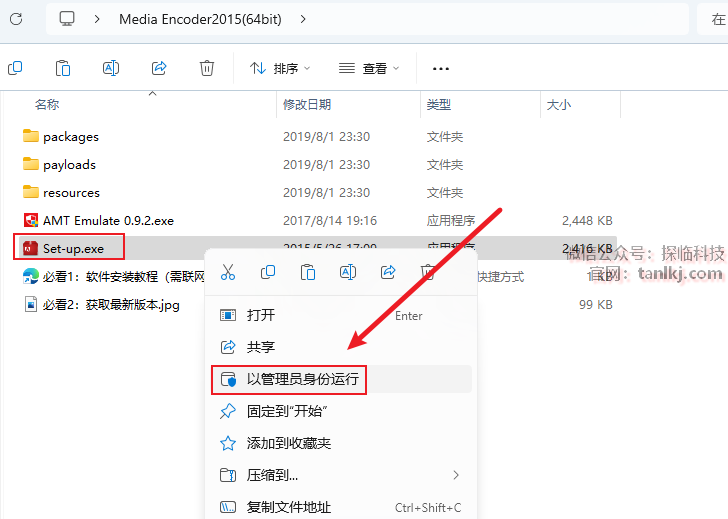Select the 必看1 软件安装教程 shortcut
Viewport: 728px width, 519px height.
[x=124, y=277]
